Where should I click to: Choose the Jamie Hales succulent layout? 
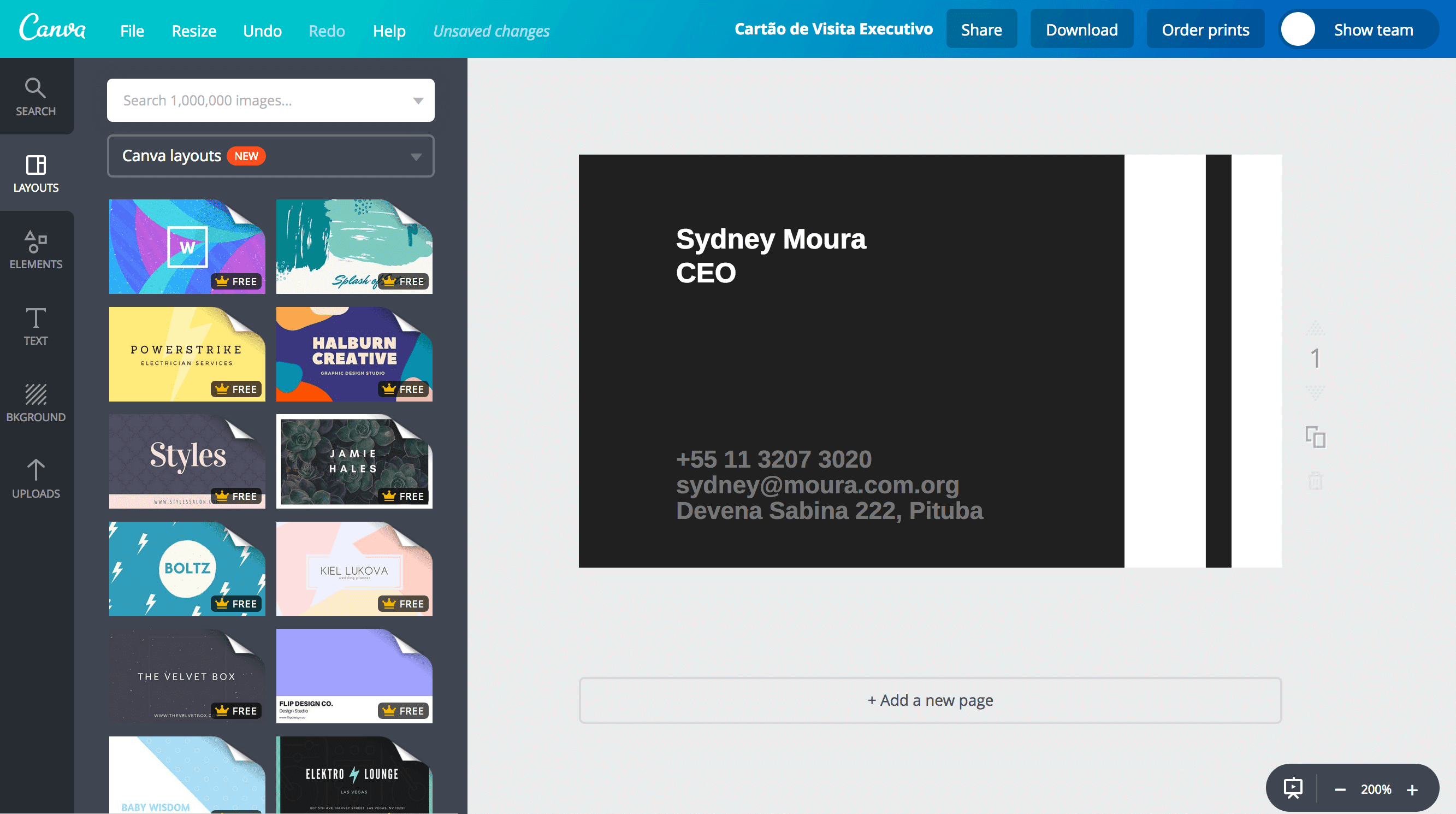354,461
